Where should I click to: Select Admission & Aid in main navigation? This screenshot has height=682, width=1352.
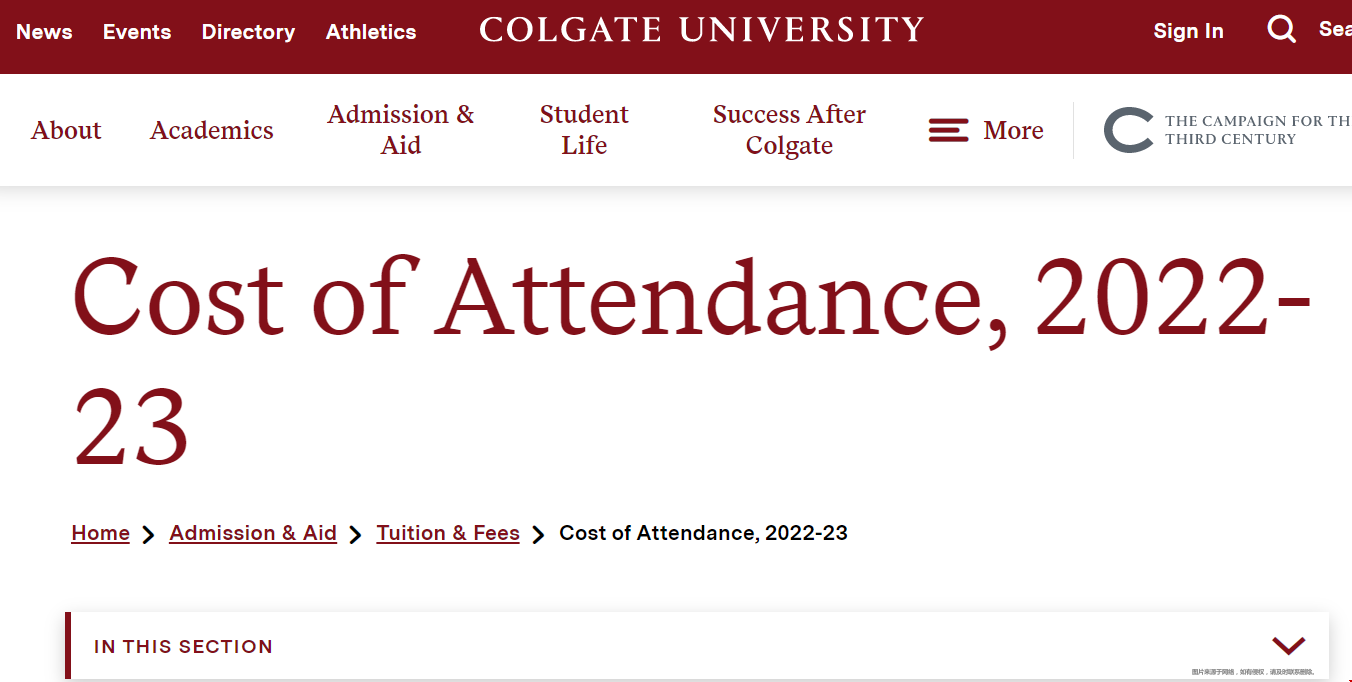[x=401, y=130]
